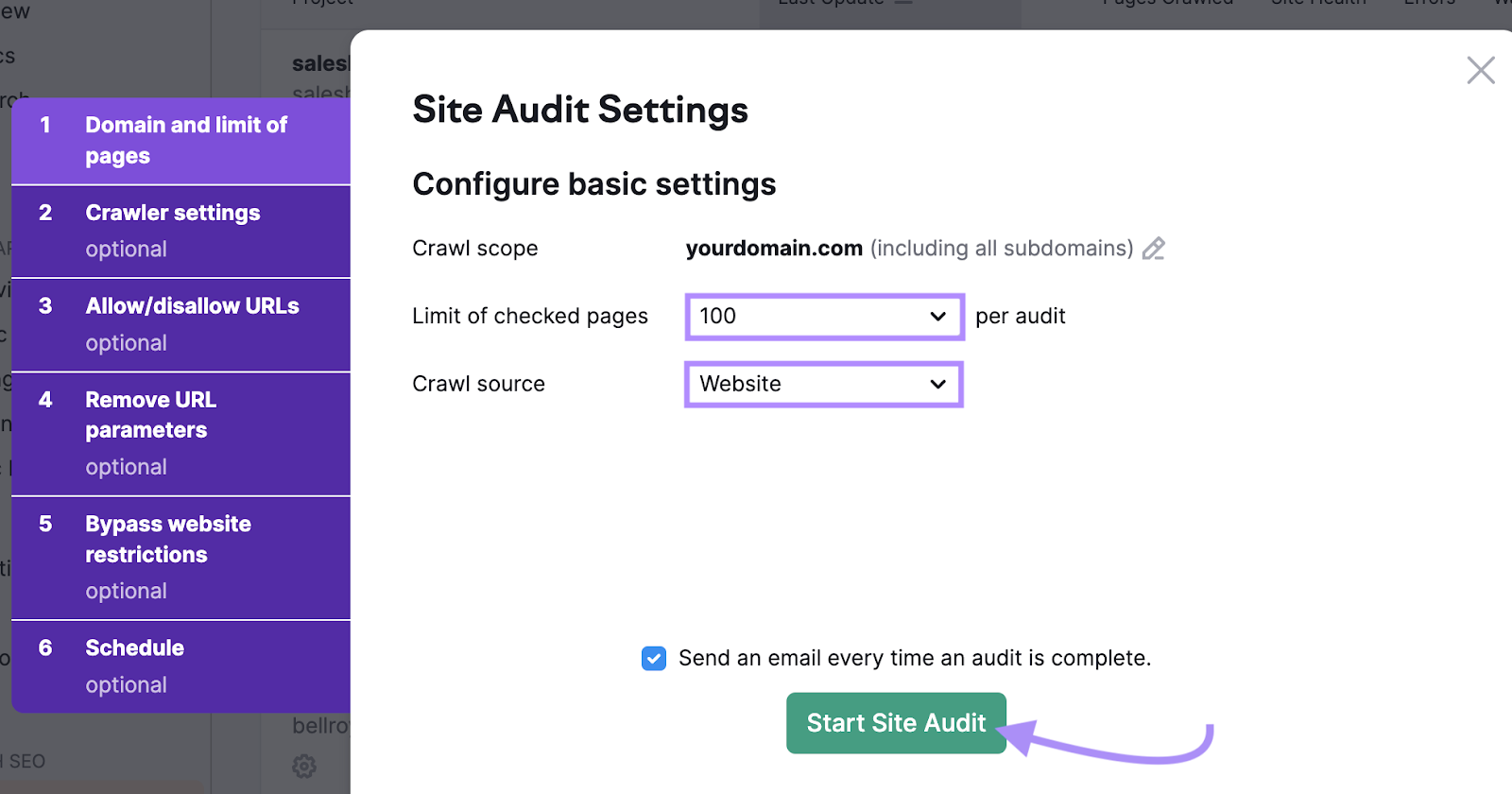Image resolution: width=1512 pixels, height=794 pixels.
Task: Click the yourdomain.com crawl scope text
Action: pos(773,249)
